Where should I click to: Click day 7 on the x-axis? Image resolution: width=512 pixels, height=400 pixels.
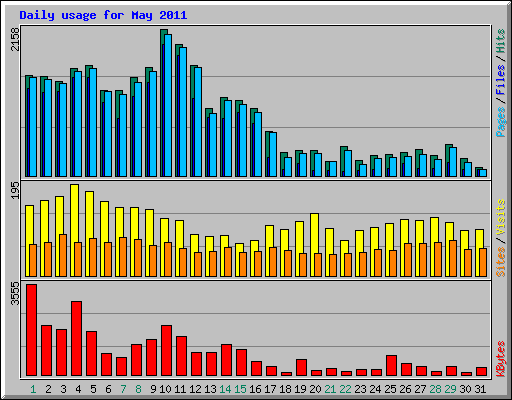(123, 389)
